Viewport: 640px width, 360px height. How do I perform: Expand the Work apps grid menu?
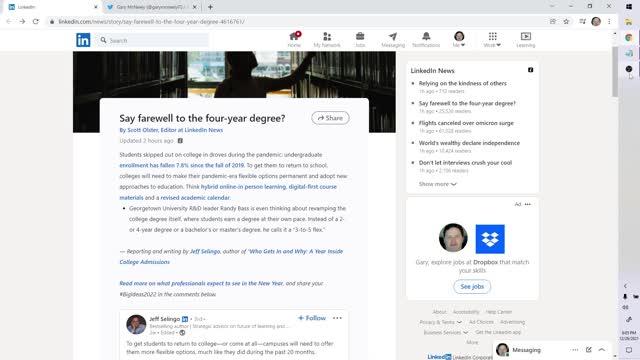tap(492, 40)
